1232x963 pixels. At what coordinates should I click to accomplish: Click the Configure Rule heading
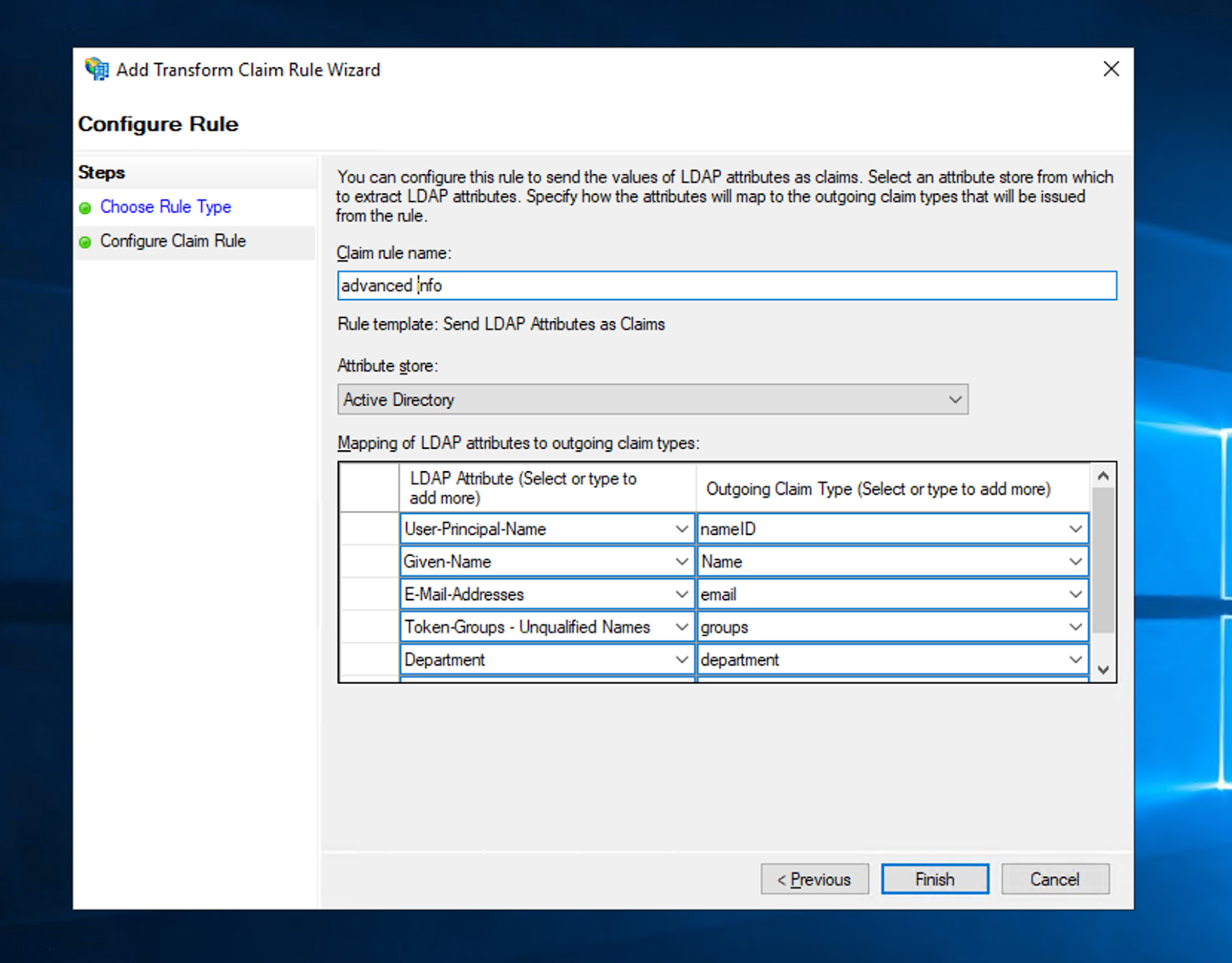click(159, 124)
